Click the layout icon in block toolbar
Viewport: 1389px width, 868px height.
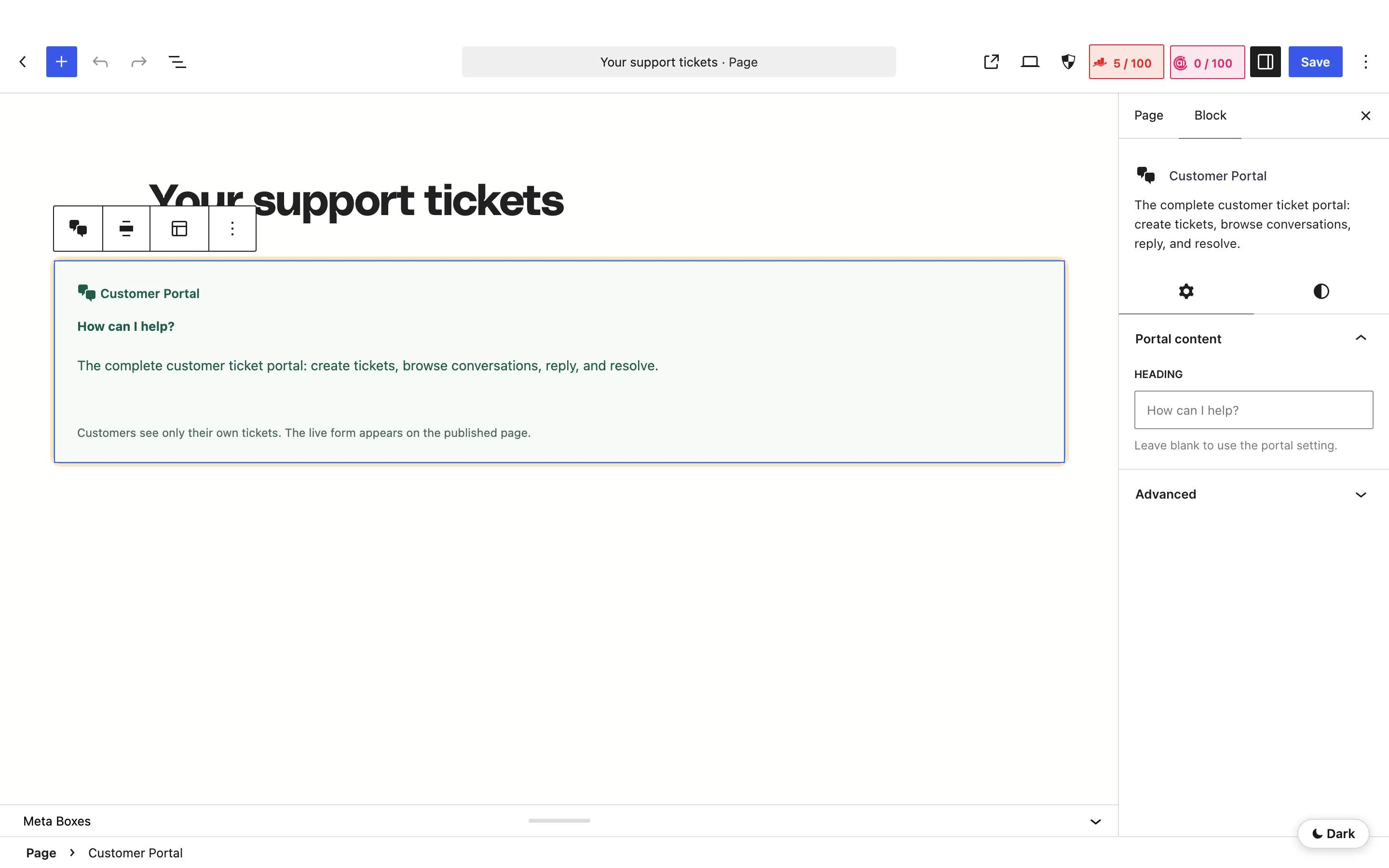pyautogui.click(x=179, y=229)
